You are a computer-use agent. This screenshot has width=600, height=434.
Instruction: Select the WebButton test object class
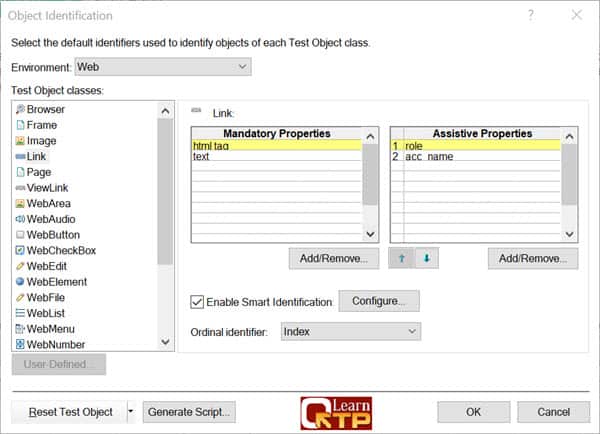[x=53, y=235]
